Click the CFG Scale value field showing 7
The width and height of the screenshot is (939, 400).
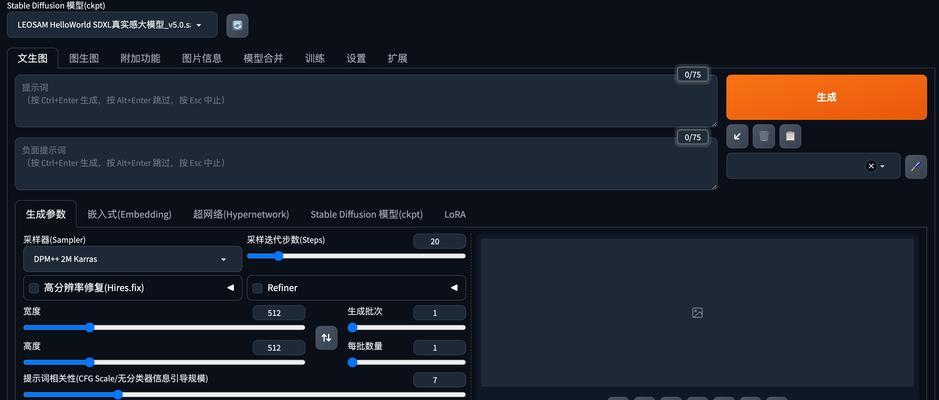point(440,380)
